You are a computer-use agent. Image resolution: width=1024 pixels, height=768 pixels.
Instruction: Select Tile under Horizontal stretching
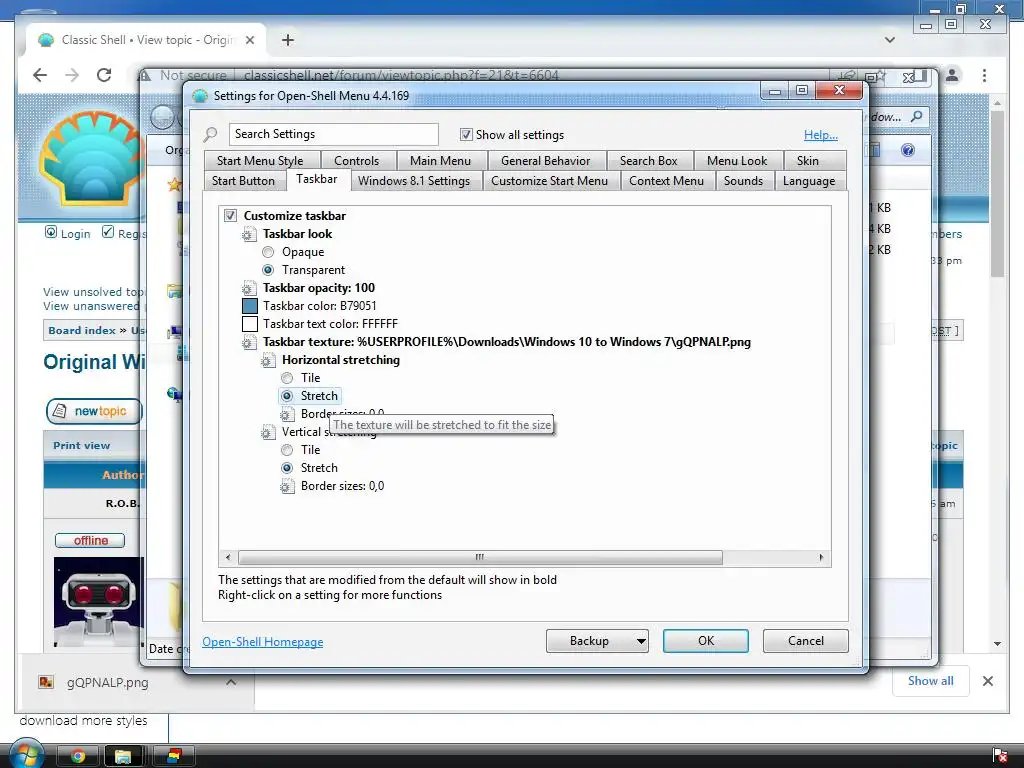(287, 378)
